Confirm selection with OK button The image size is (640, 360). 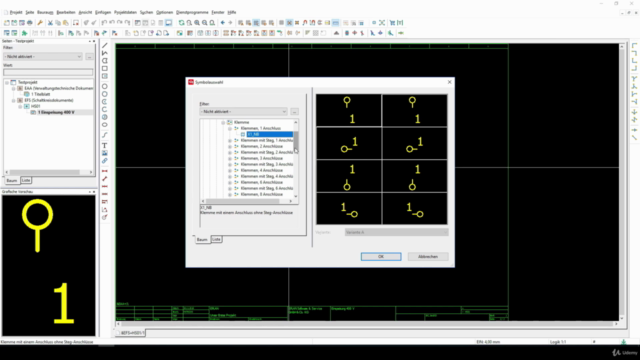[381, 257]
